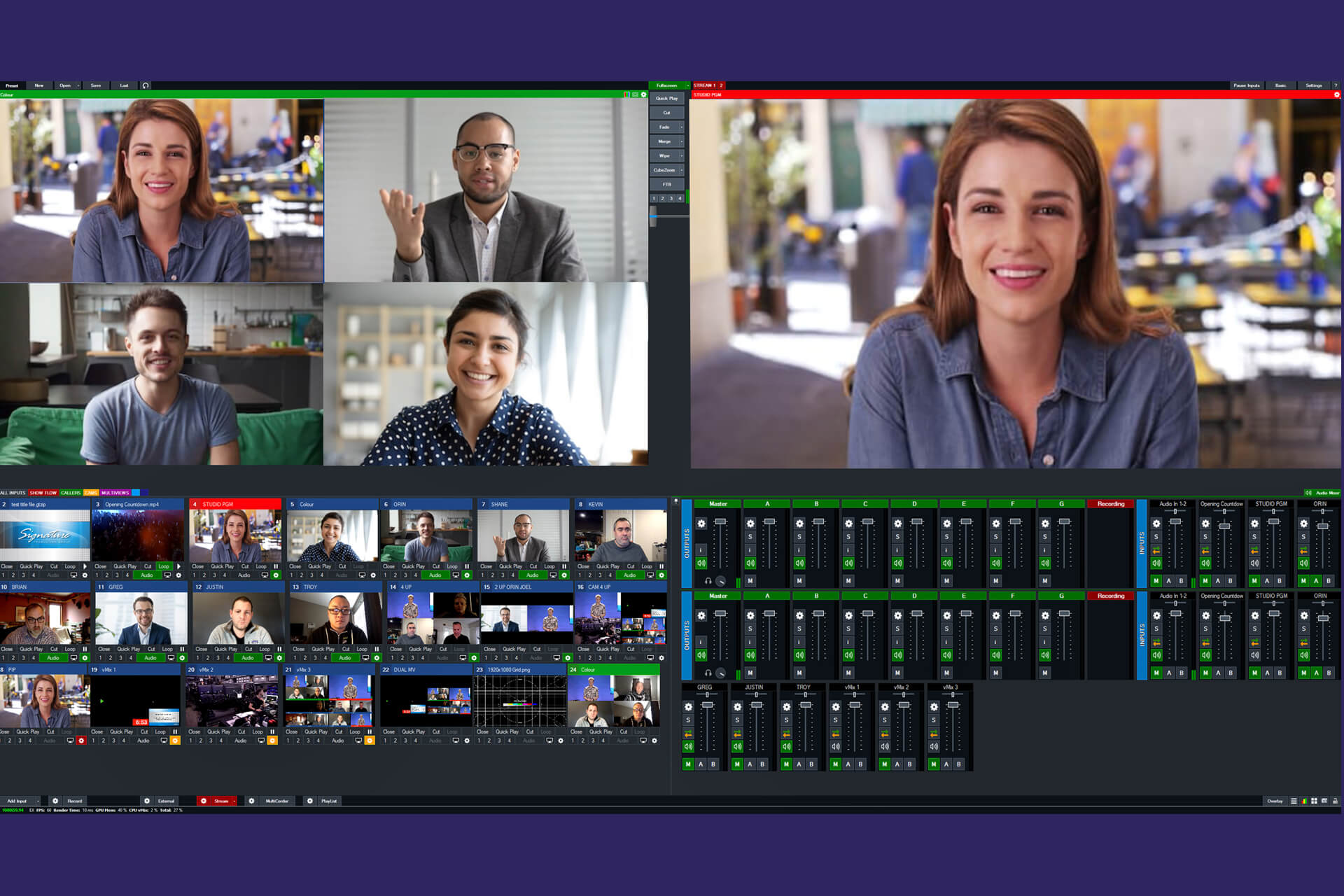The height and width of the screenshot is (896, 1344).
Task: Mute the TROY mixer channel using its speaker icon
Action: point(786,746)
